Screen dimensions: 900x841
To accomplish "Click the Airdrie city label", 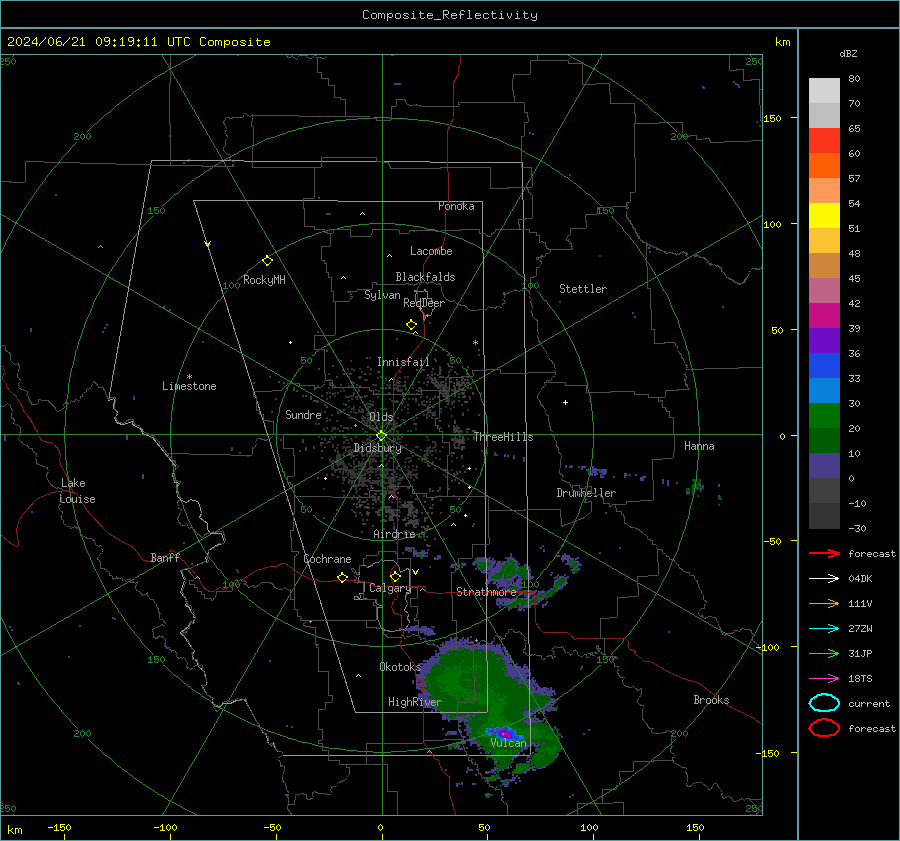I will (394, 534).
